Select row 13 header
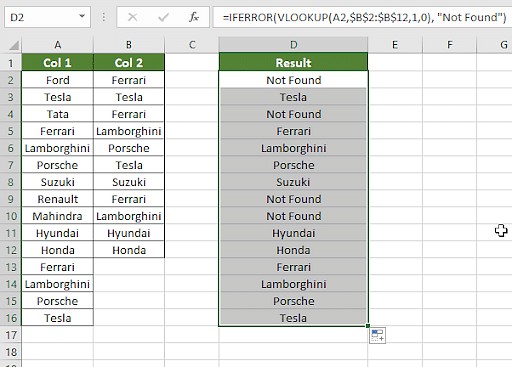 (x=11, y=267)
